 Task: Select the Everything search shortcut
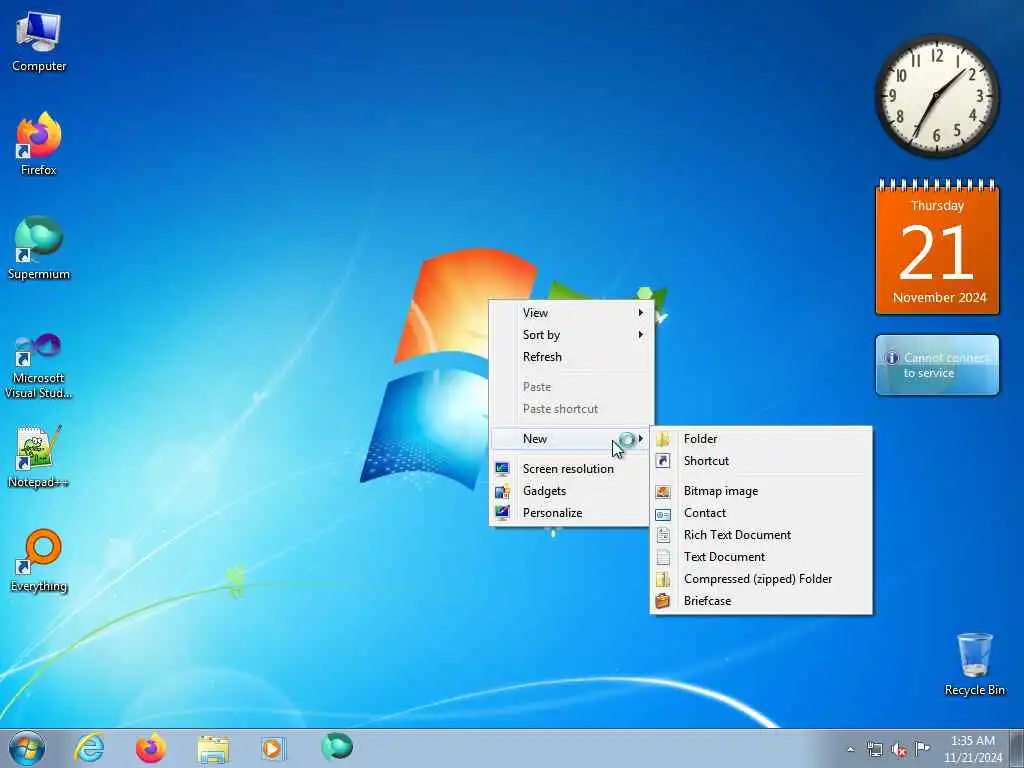click(39, 560)
